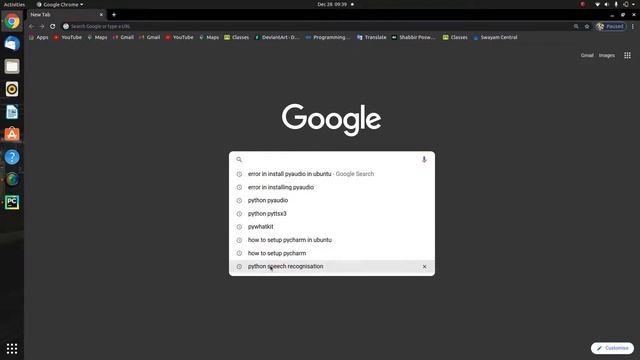This screenshot has width=640, height=360.
Task: Open Swayam Central bookmark
Action: pos(495,37)
